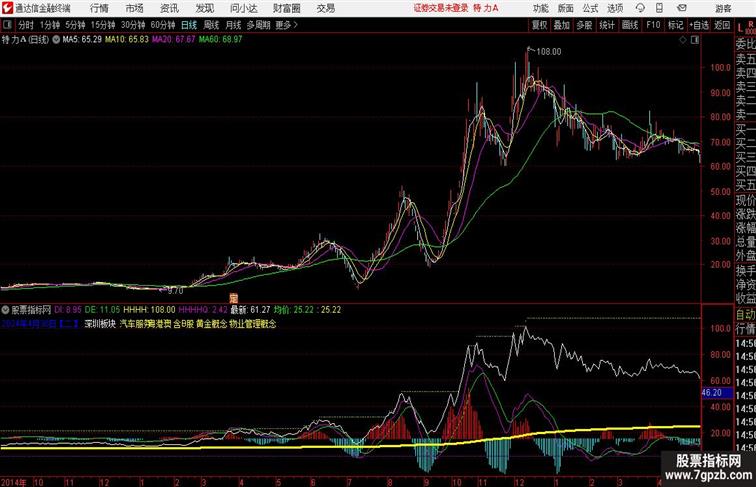Select the 15分钟 period
Viewport: 756px width, 487px height.
coord(103,25)
